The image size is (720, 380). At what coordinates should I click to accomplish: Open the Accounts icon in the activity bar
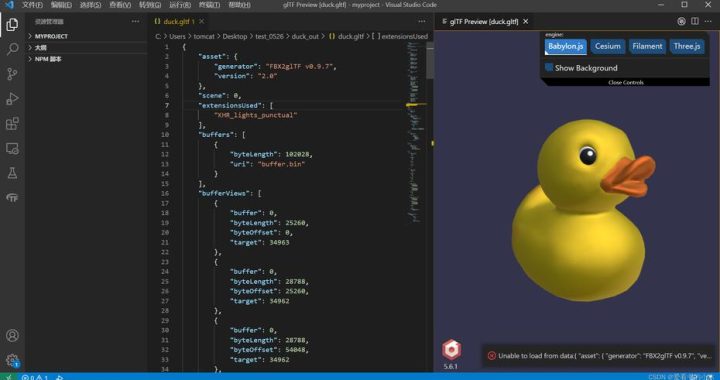tap(12, 335)
